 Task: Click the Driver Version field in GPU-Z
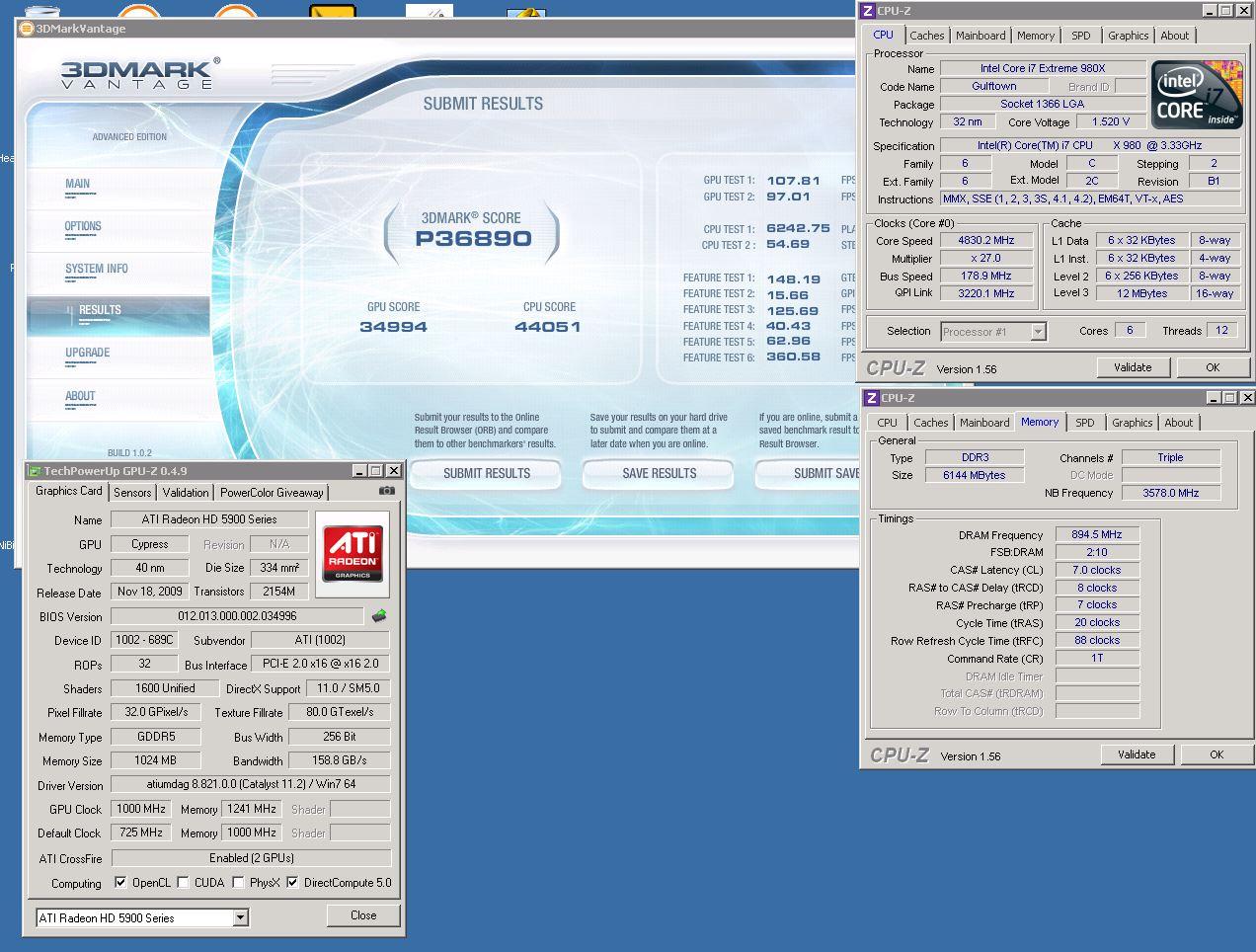[251, 784]
